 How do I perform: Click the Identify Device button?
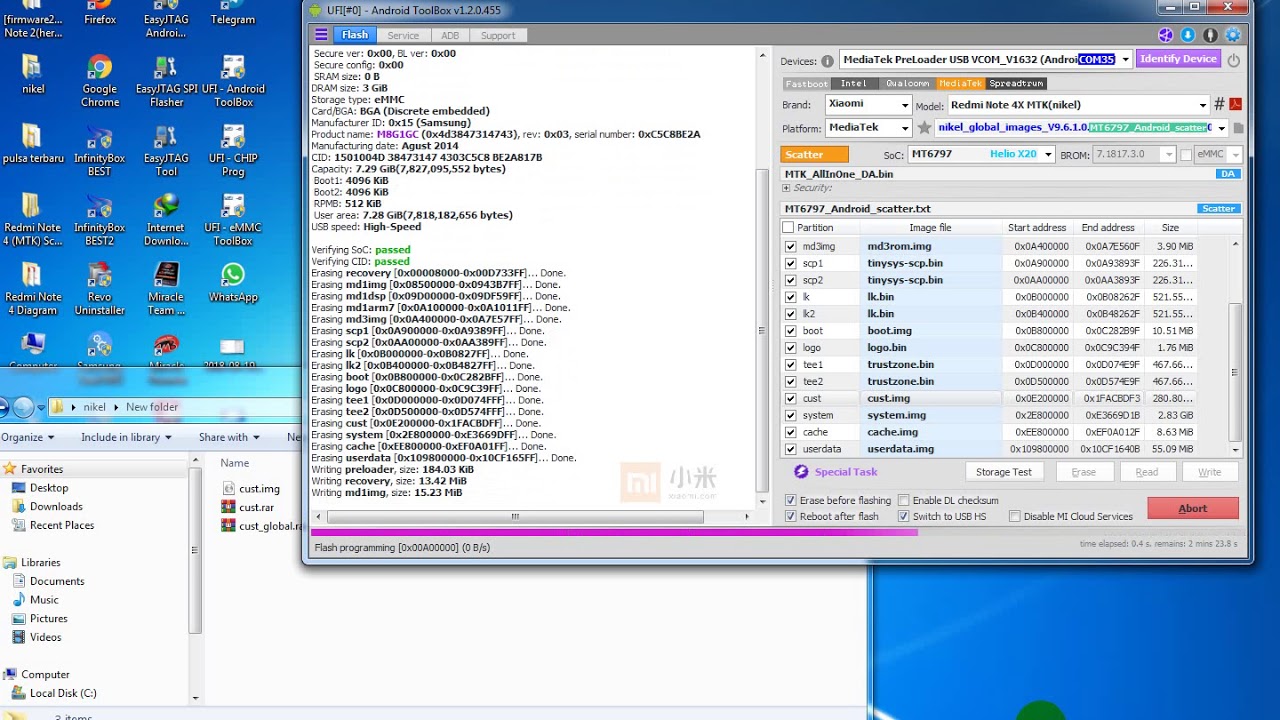[1178, 59]
